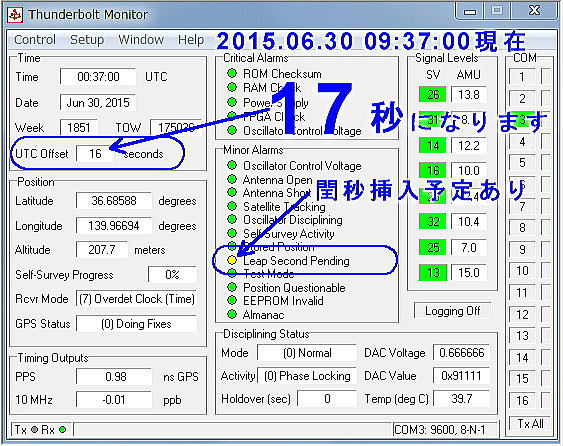Open the Control menu
Screen dimensions: 563x446
click(x=35, y=40)
